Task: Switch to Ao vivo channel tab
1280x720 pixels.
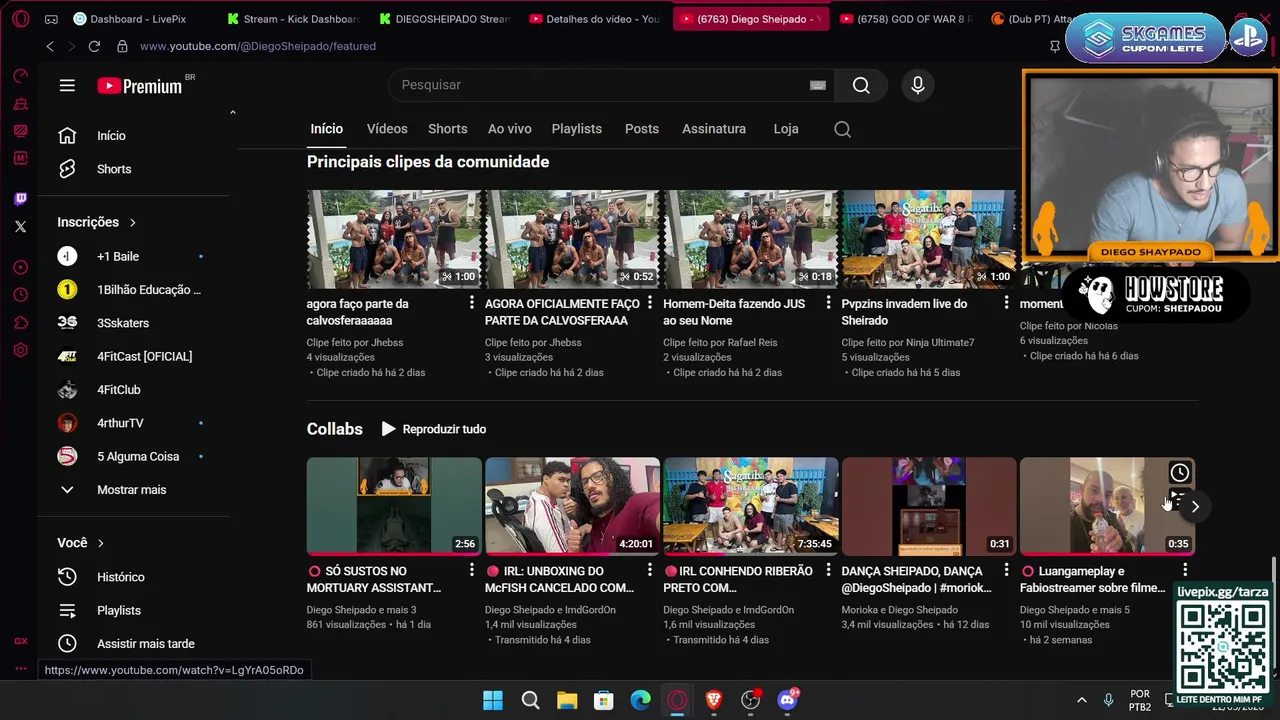Action: pos(510,129)
